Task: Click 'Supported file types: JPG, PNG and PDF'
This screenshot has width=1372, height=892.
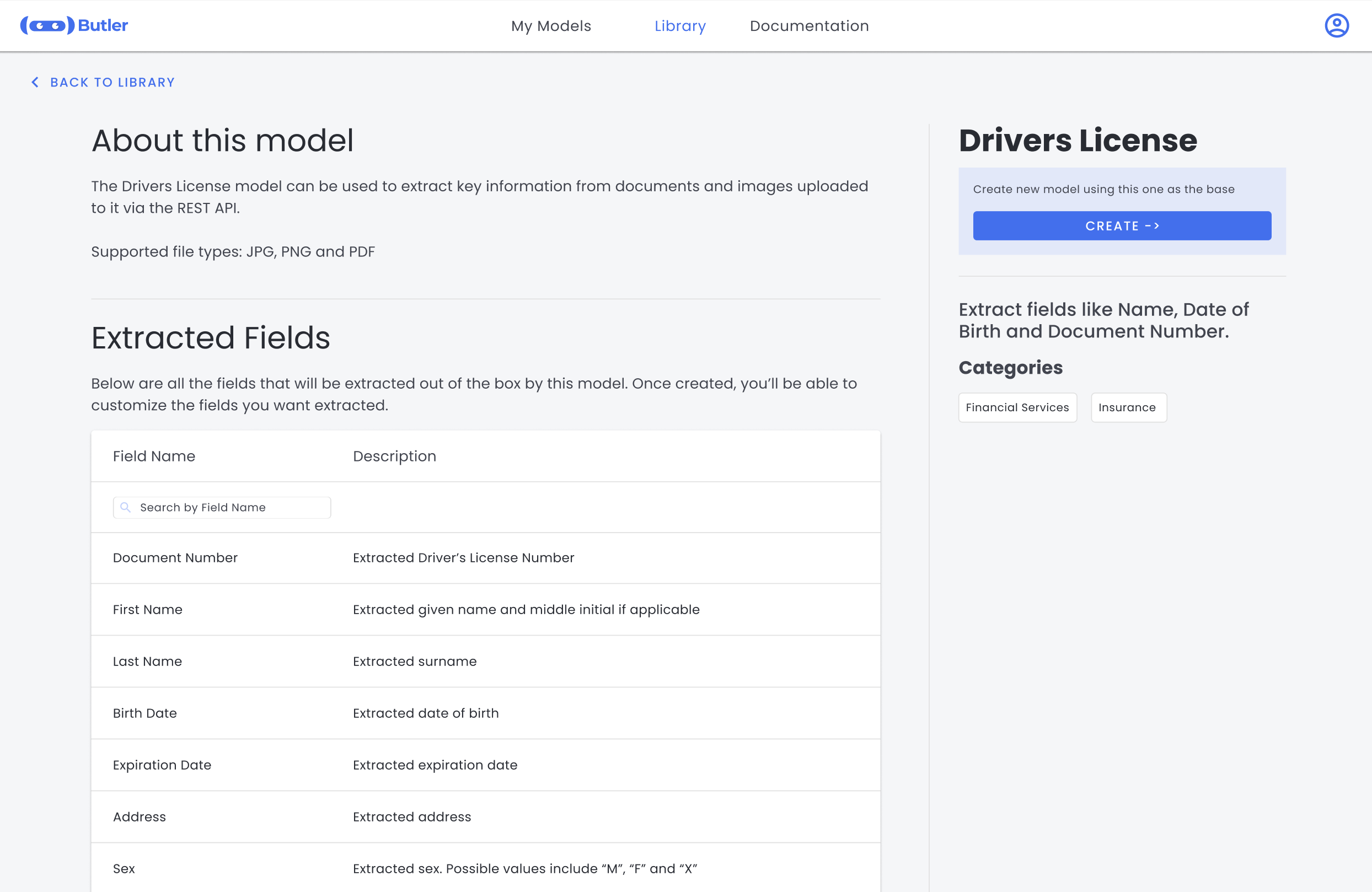Action: point(233,252)
